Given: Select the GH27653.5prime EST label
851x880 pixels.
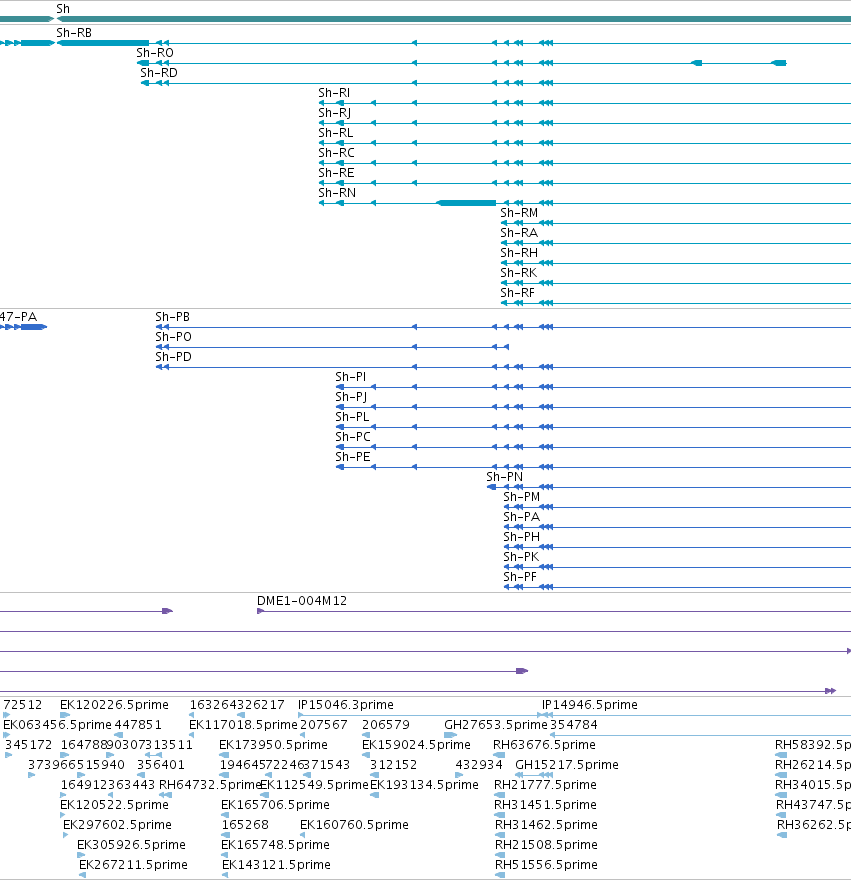Looking at the screenshot, I should point(496,725).
